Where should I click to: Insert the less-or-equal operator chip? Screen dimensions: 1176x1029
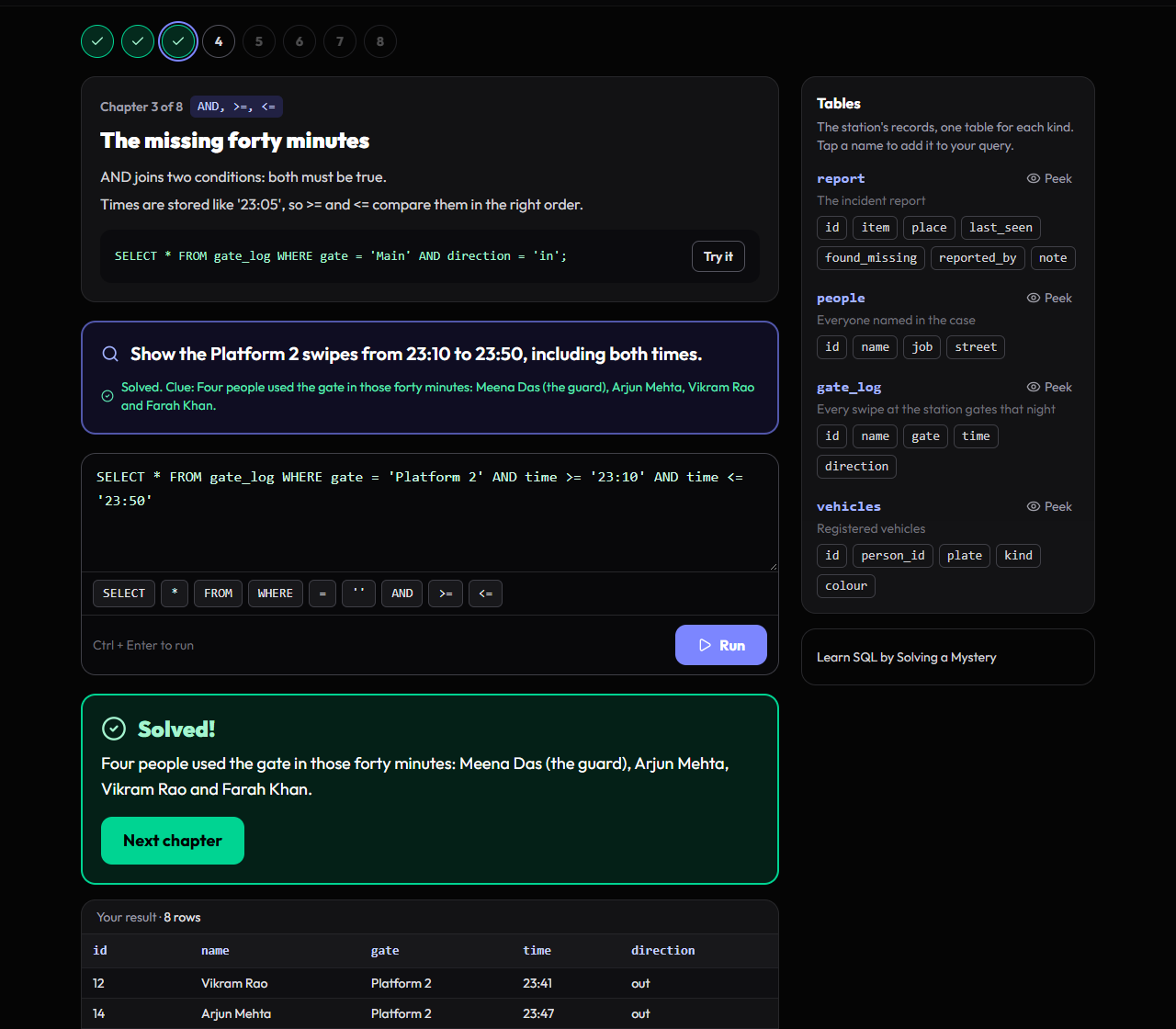486,594
